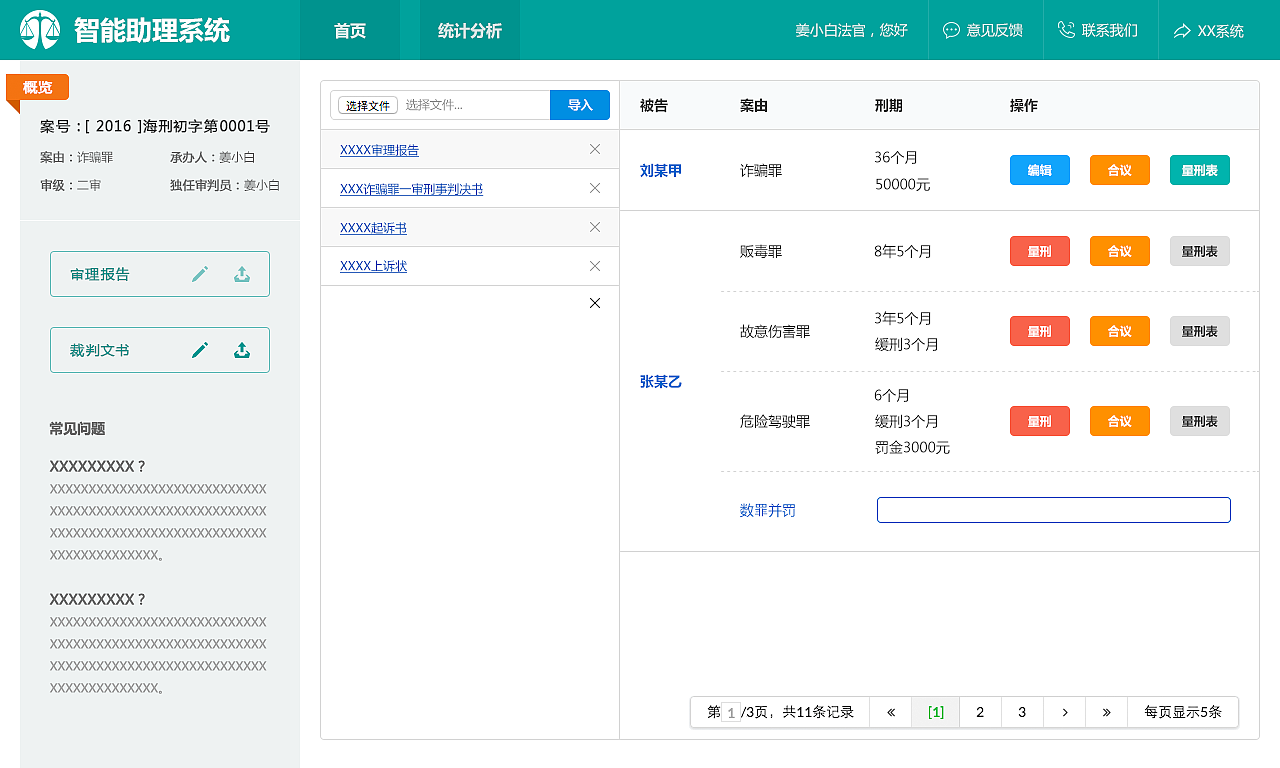The width and height of the screenshot is (1280, 768).
Task: Click the page number input box
Action: 731,713
